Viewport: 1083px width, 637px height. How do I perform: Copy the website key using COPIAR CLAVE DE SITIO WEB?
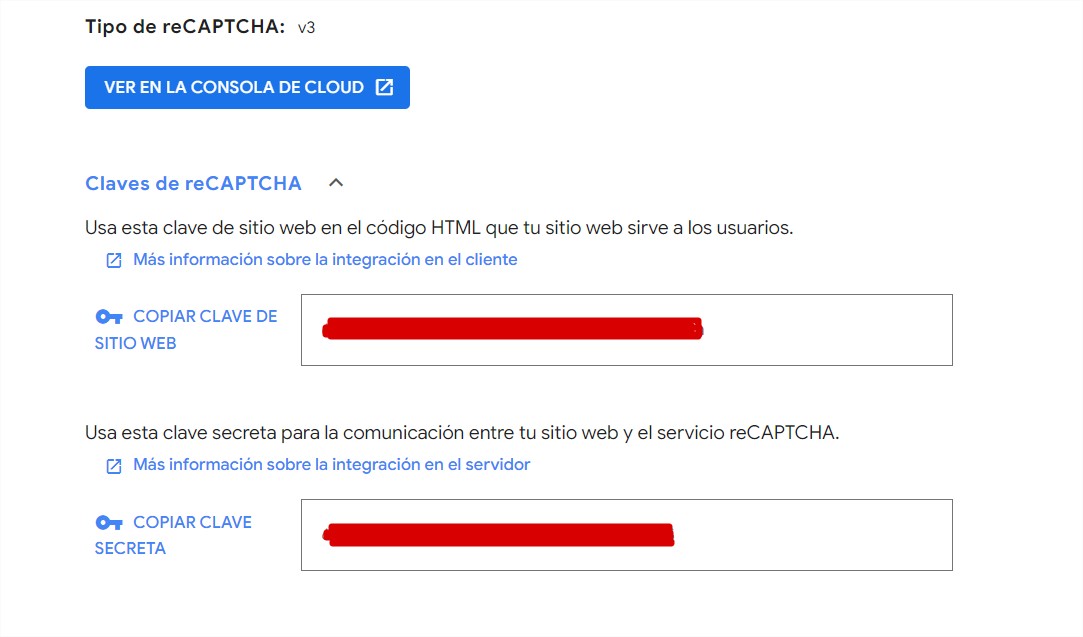[190, 328]
